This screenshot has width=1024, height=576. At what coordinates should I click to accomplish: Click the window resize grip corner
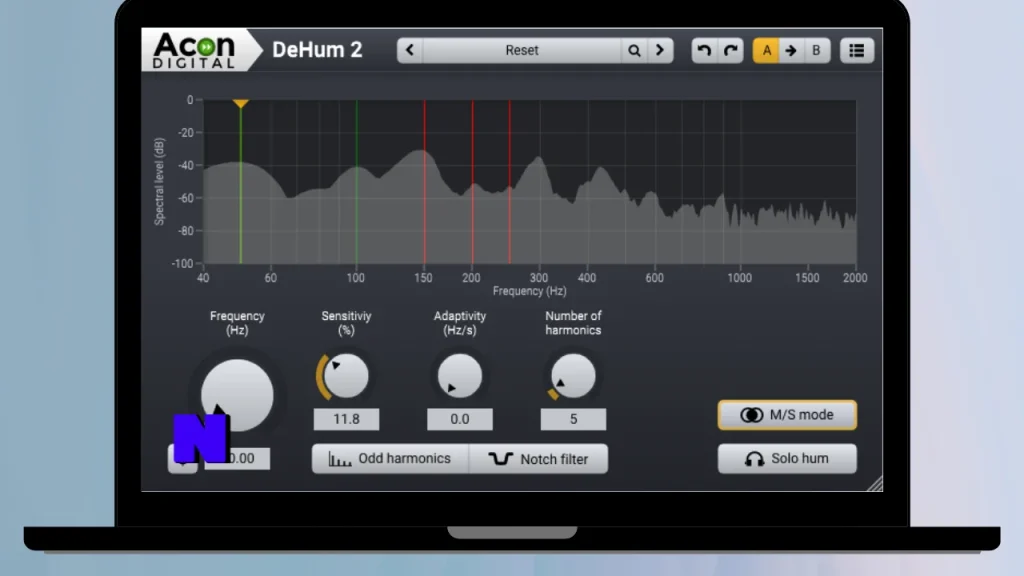tap(875, 484)
